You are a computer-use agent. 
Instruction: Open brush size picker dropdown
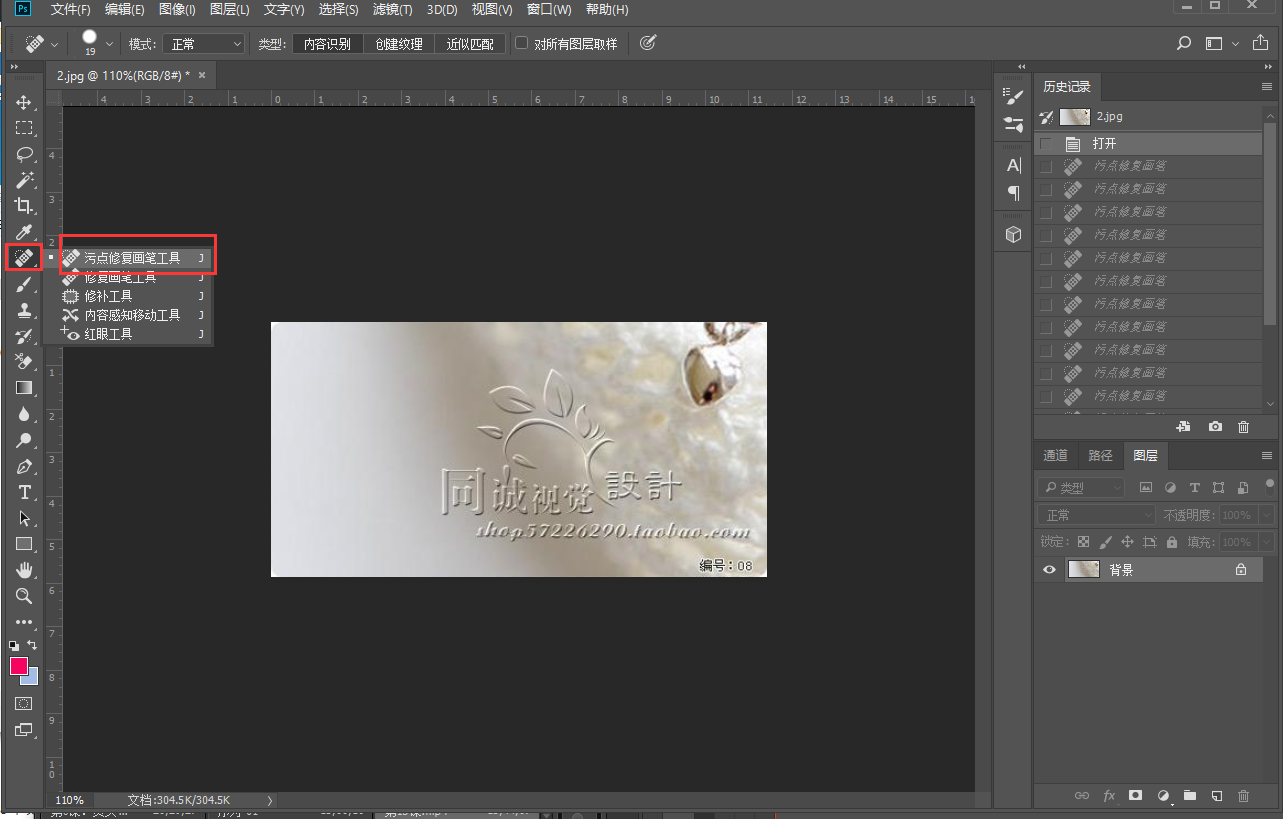click(109, 44)
